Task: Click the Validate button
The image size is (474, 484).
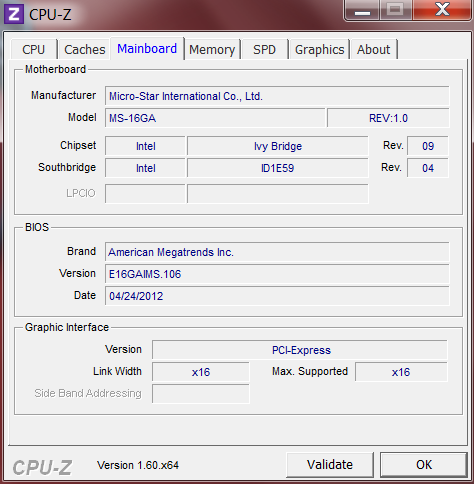Action: tap(330, 465)
